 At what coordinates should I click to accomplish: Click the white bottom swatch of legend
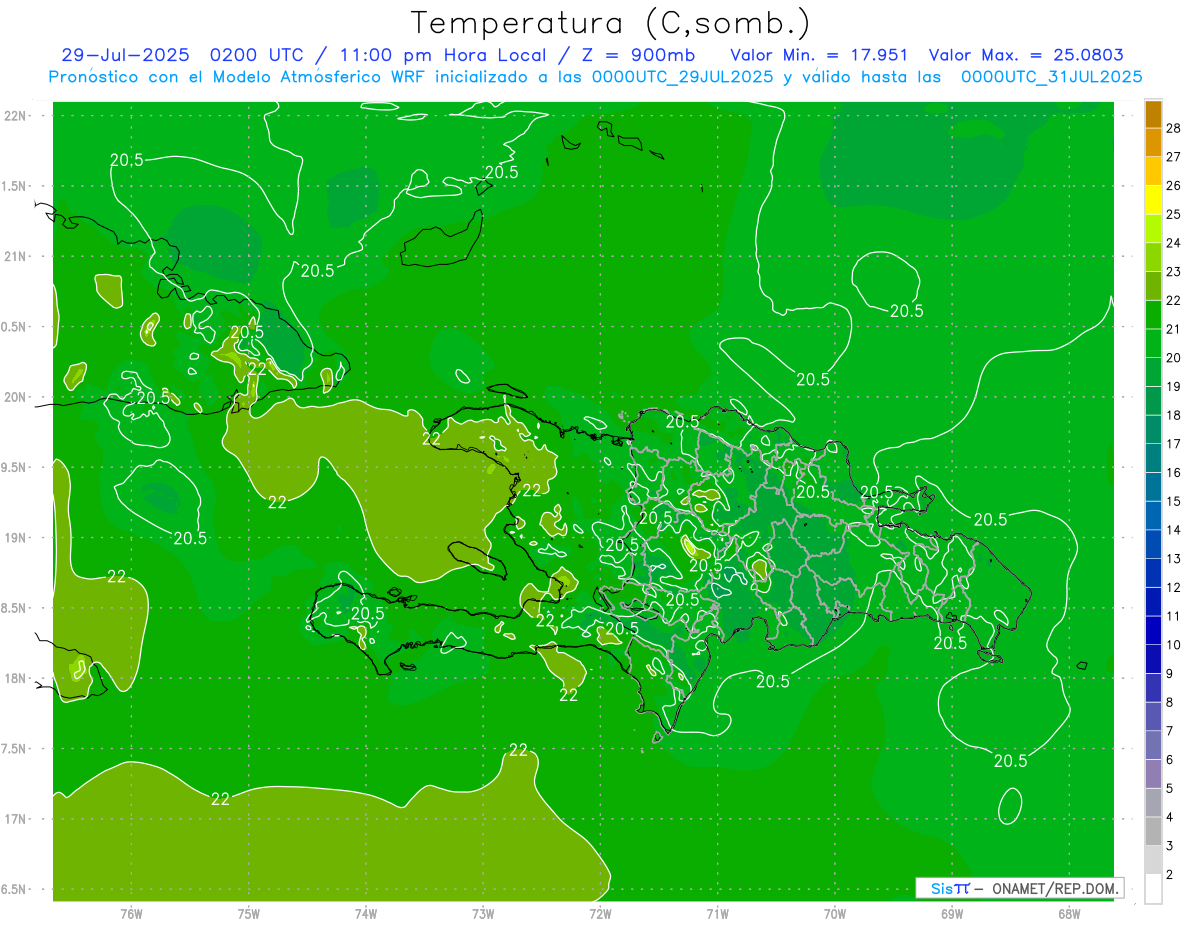(x=1153, y=889)
